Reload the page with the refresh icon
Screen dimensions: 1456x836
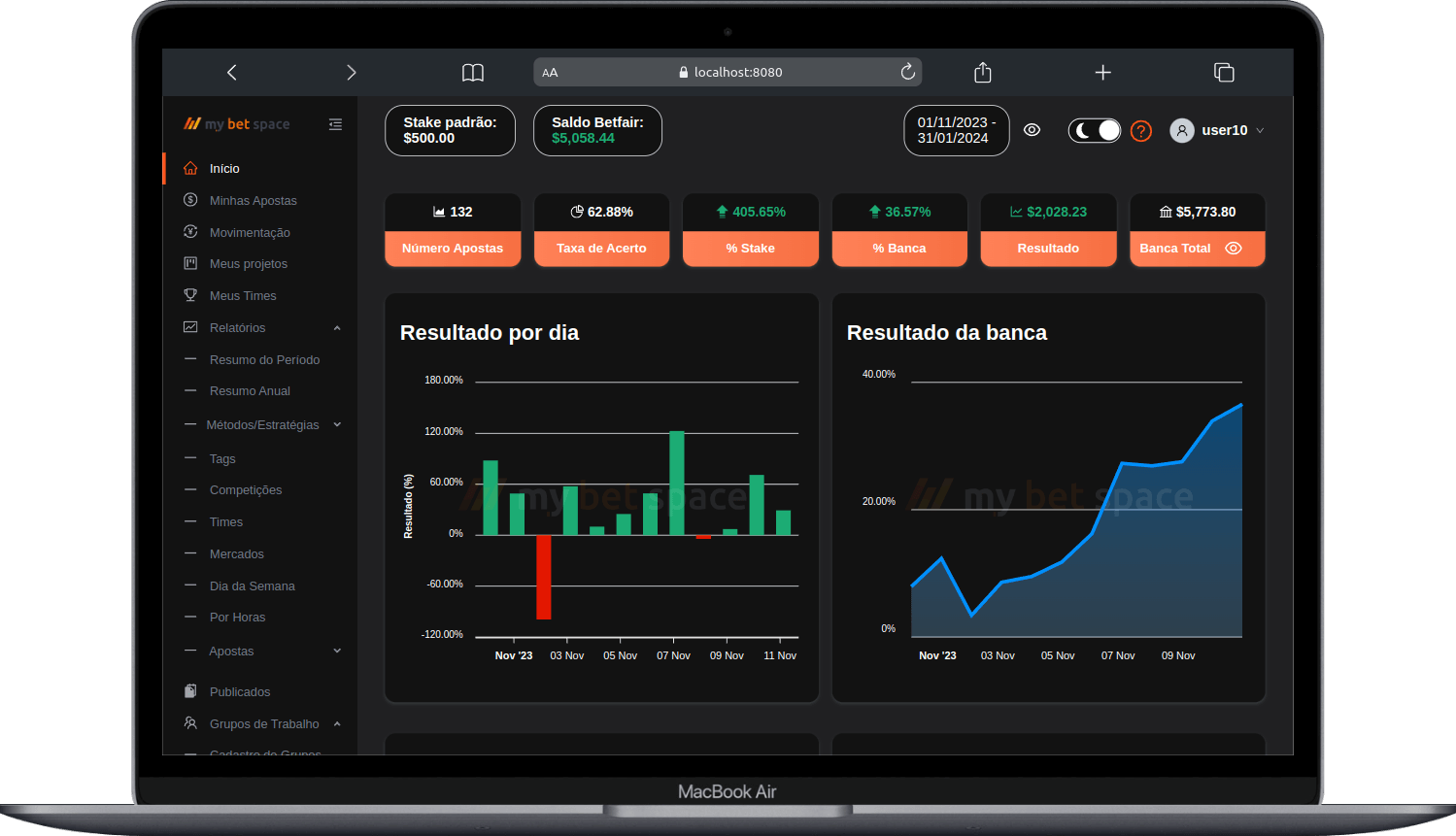tap(907, 72)
